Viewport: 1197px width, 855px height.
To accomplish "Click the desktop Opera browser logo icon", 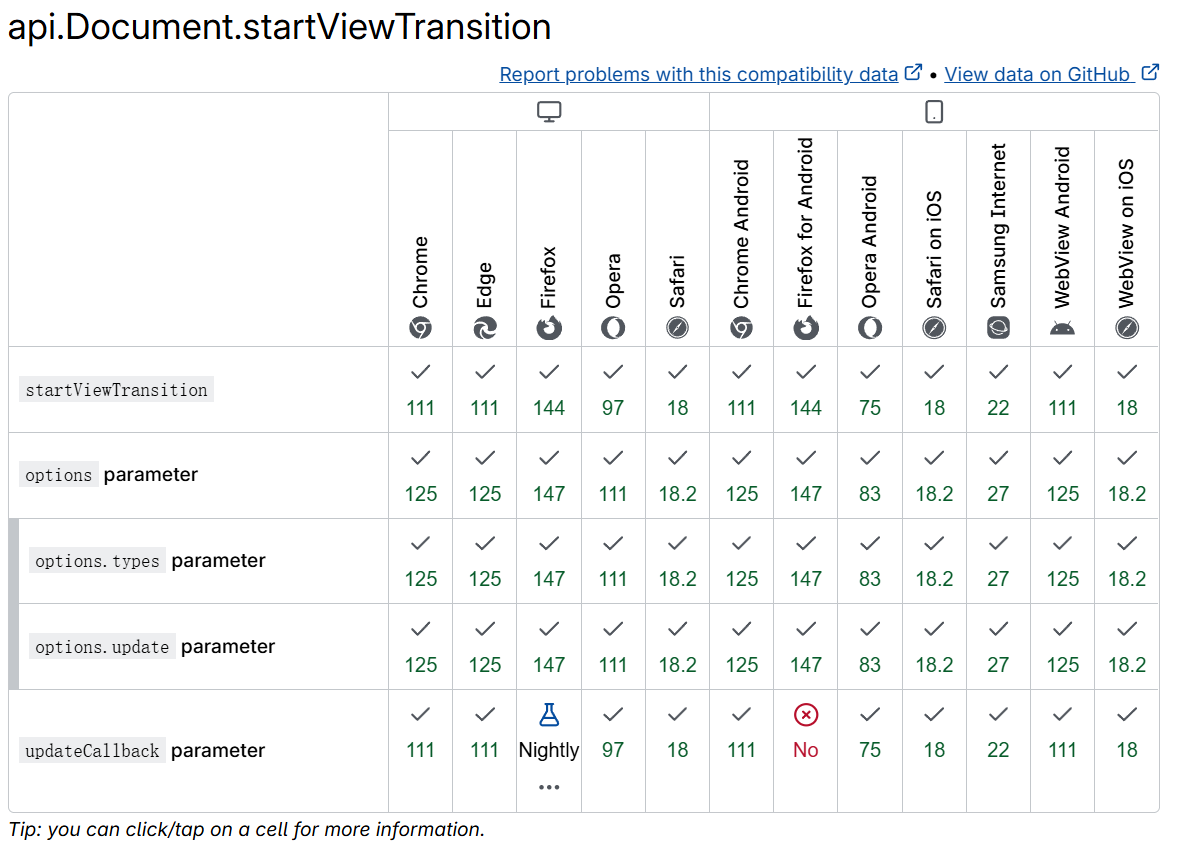I will point(613,327).
